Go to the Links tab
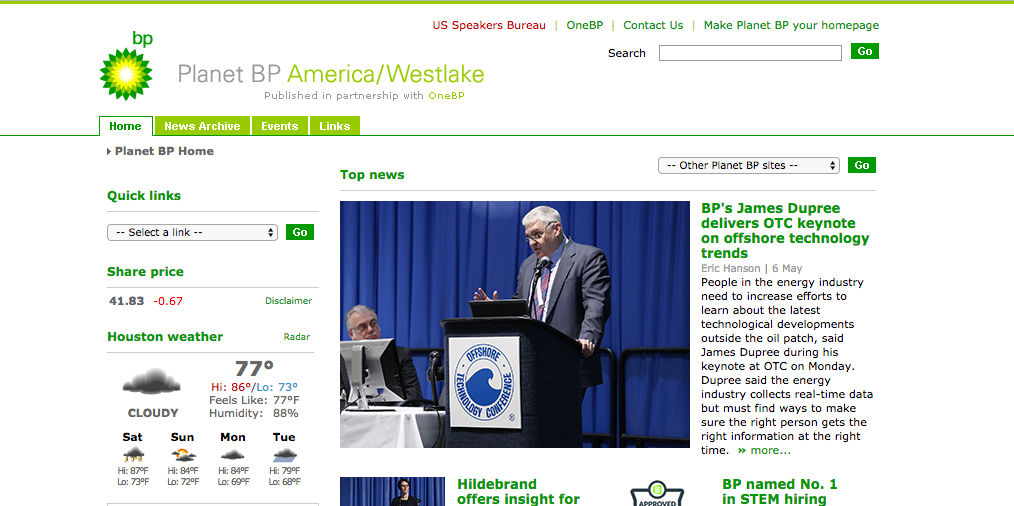 click(x=334, y=126)
